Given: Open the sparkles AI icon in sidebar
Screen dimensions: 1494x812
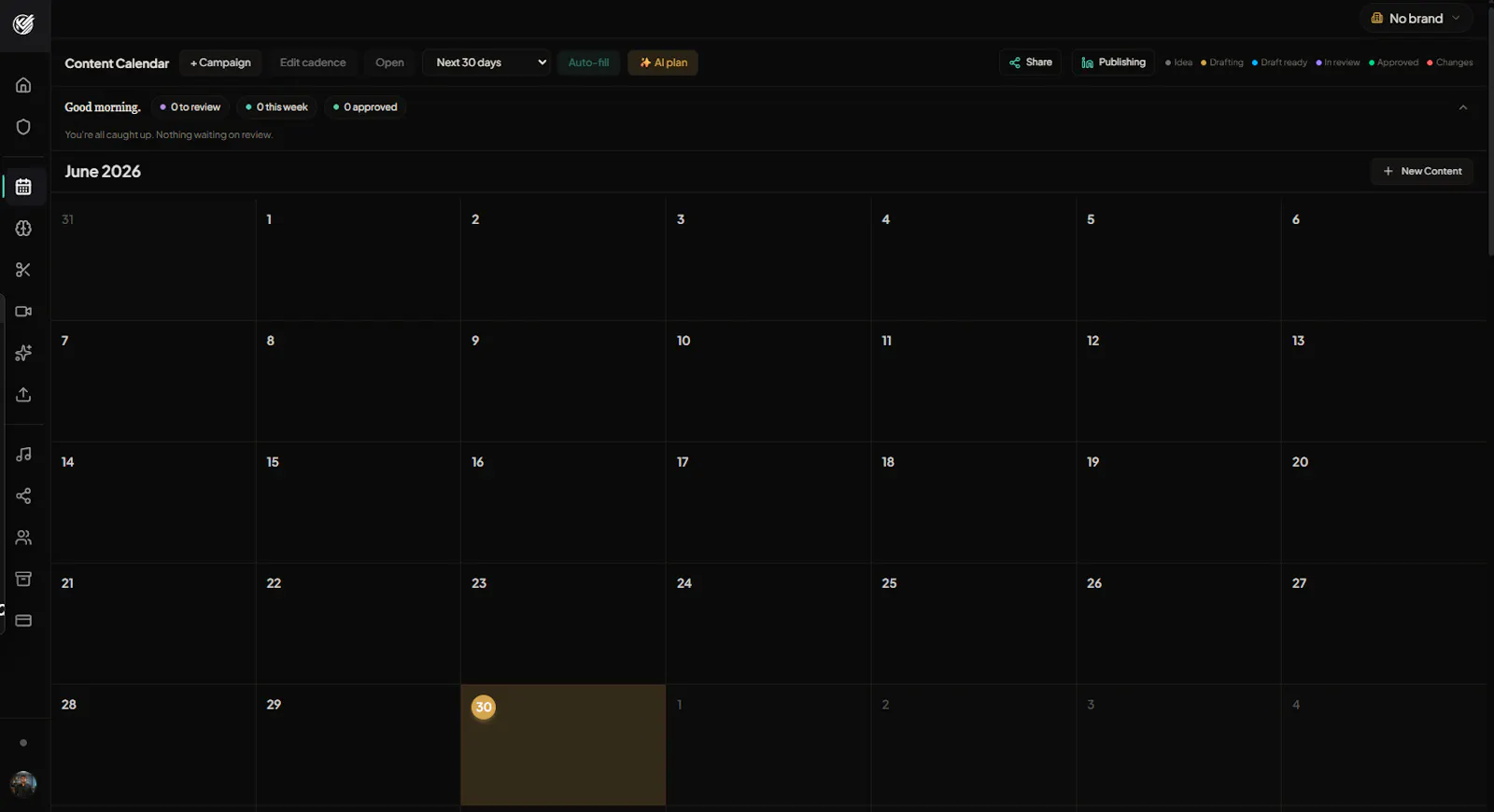Looking at the screenshot, I should point(23,353).
